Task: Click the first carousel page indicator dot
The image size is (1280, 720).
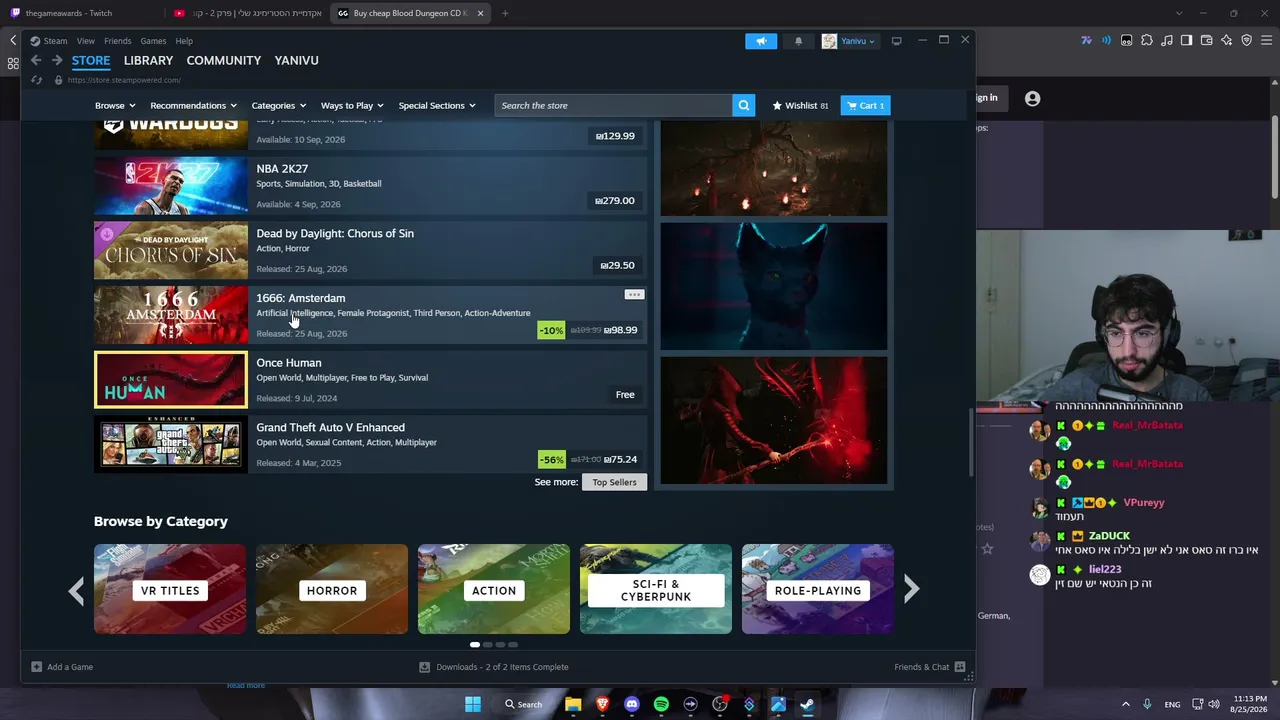Action: coord(475,645)
